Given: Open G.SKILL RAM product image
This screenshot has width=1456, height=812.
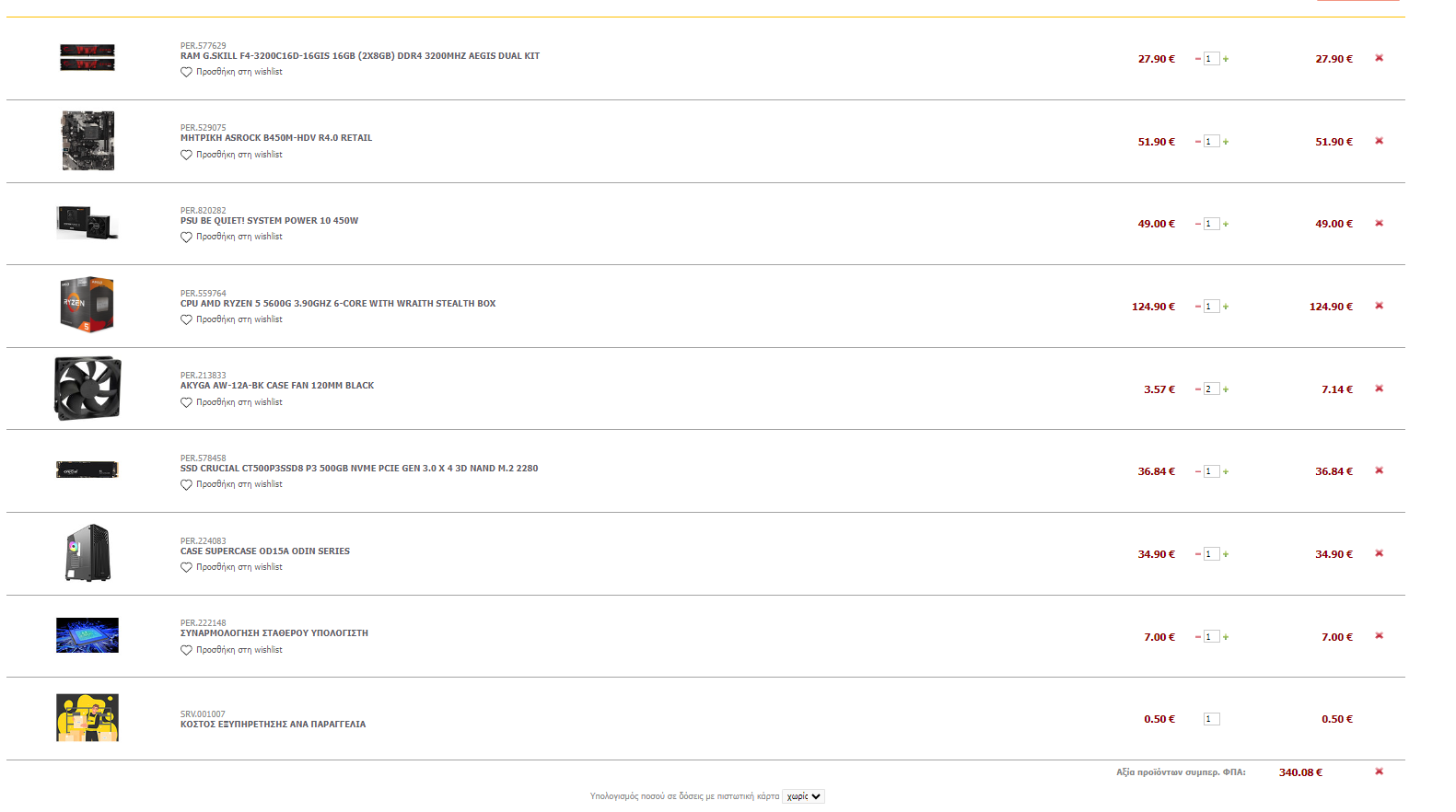Looking at the screenshot, I should tap(87, 57).
